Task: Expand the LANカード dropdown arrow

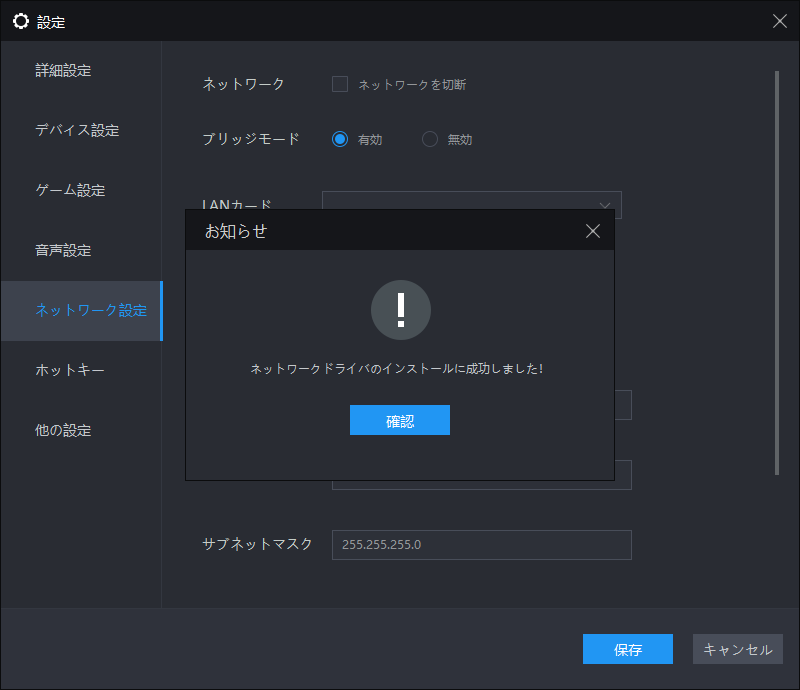Action: pos(604,203)
